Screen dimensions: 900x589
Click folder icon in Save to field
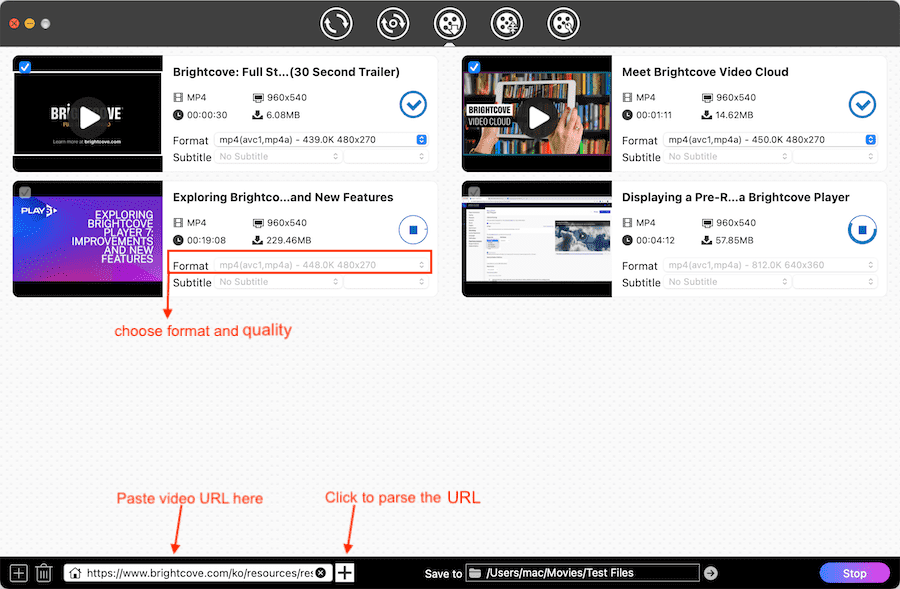(475, 573)
